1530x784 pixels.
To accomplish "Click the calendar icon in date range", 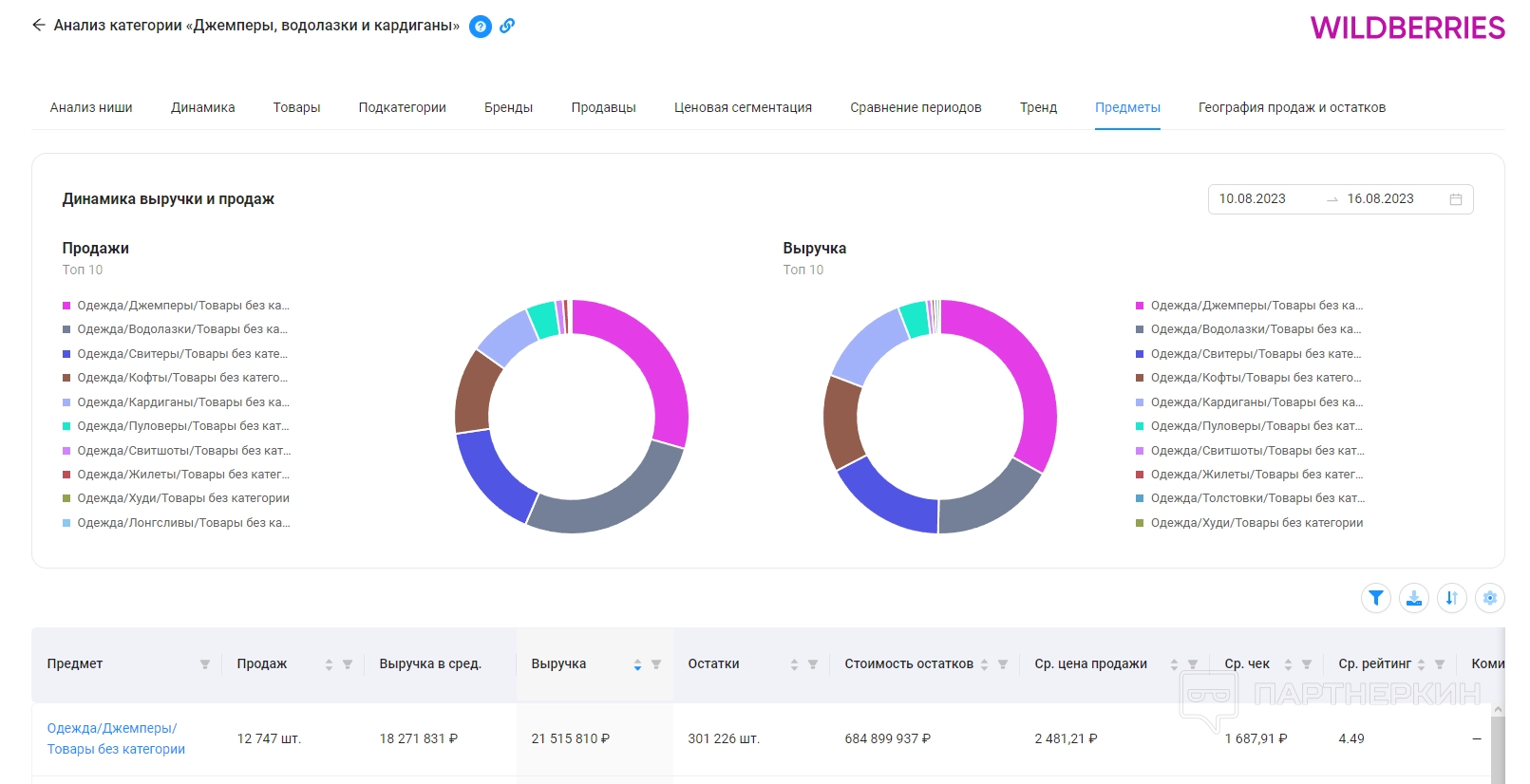I will (x=1455, y=199).
